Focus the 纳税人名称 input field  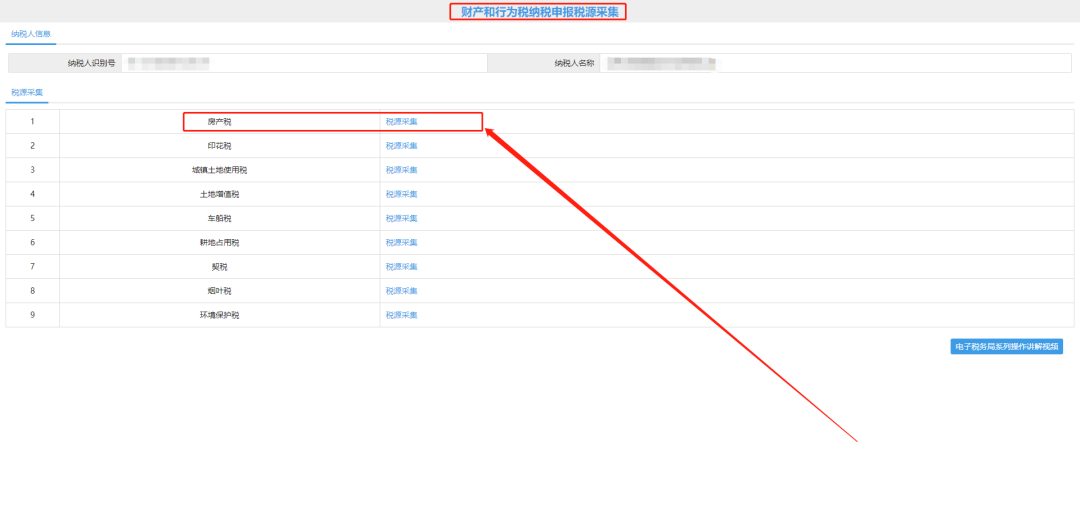[x=835, y=63]
